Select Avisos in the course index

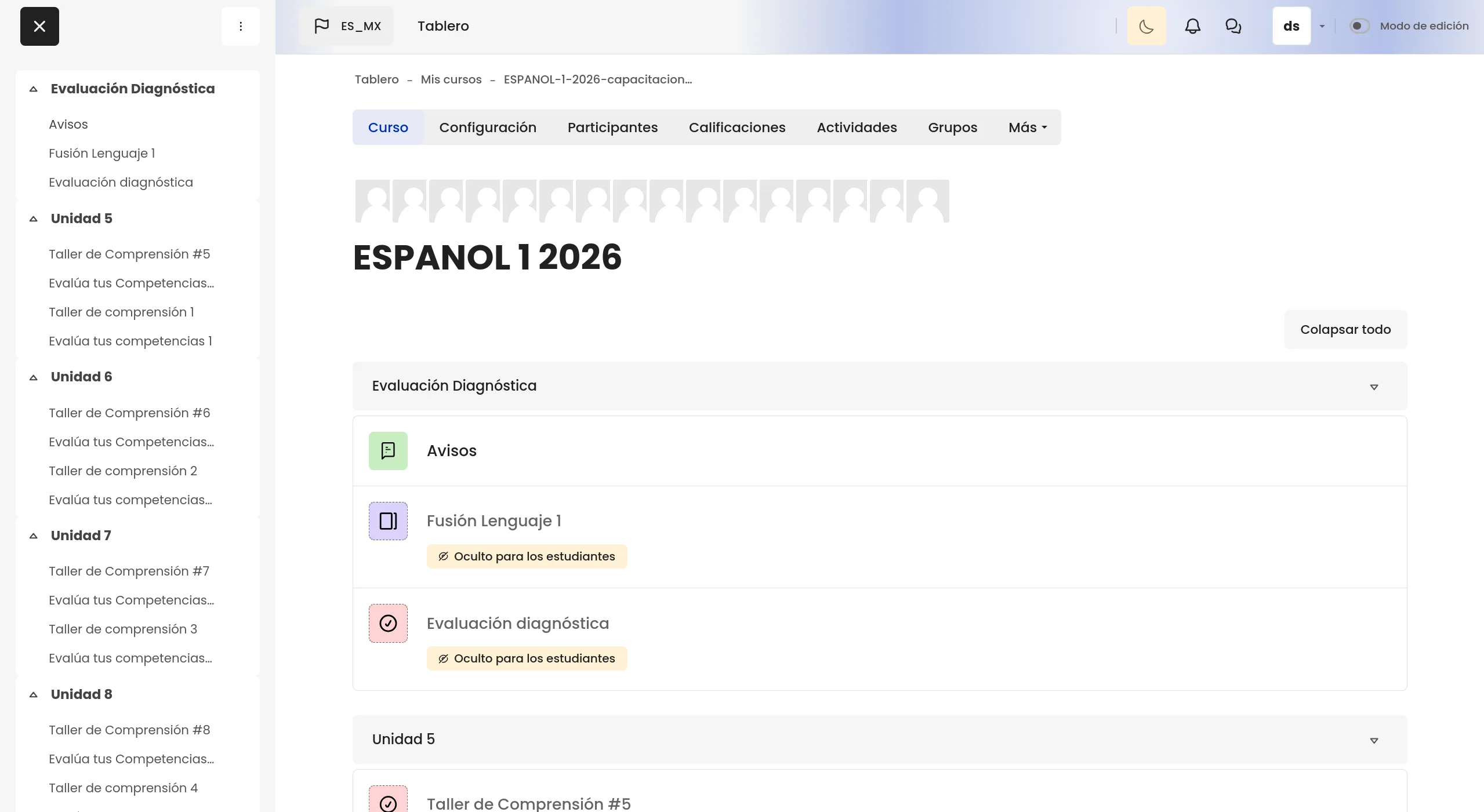68,125
